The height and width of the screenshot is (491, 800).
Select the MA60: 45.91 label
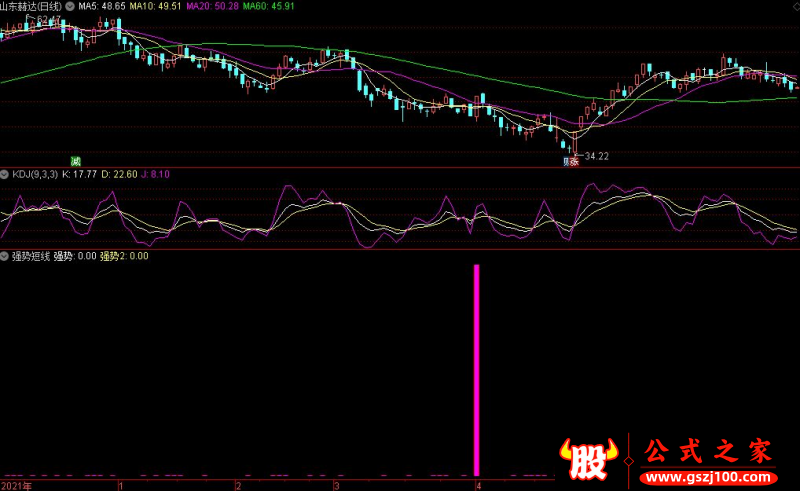[x=268, y=7]
